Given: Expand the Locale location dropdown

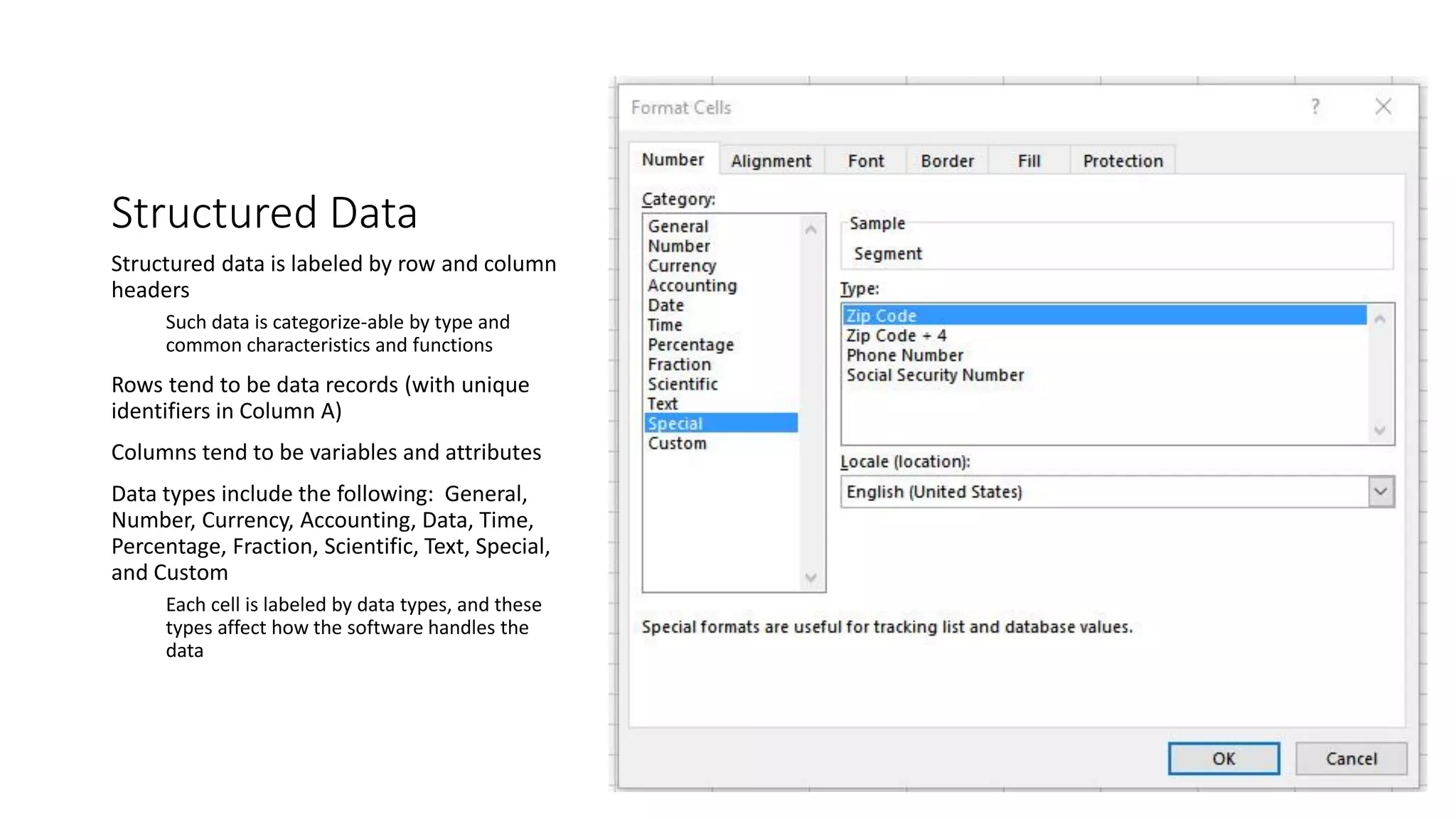Looking at the screenshot, I should pyautogui.click(x=1381, y=492).
